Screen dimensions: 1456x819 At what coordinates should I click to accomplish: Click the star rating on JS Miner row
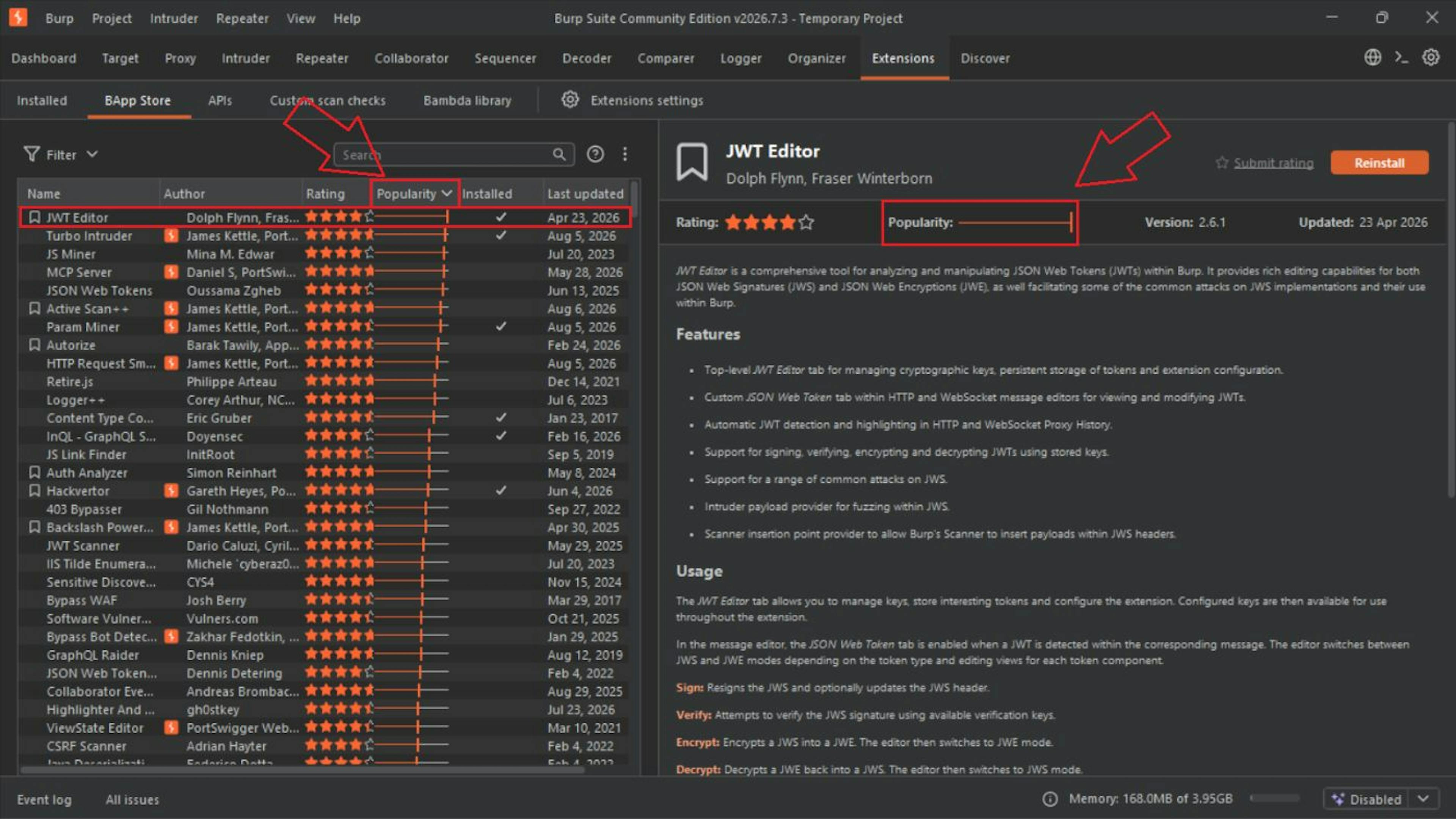[340, 253]
